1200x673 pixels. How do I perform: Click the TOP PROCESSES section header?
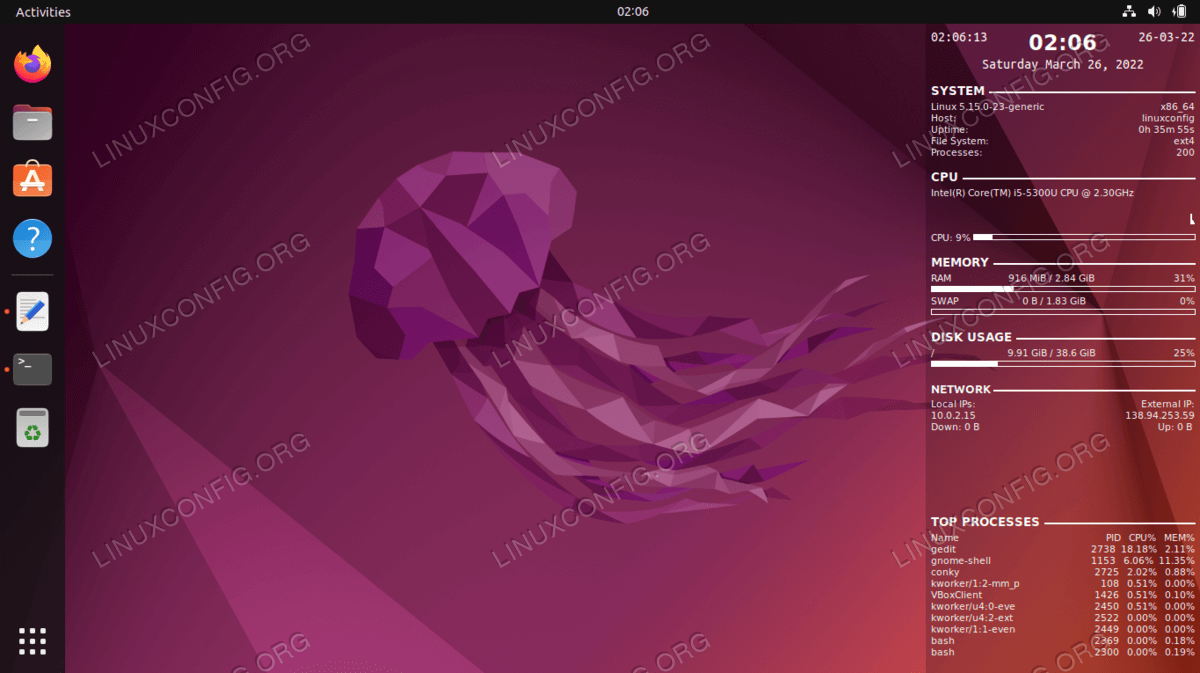point(985,522)
